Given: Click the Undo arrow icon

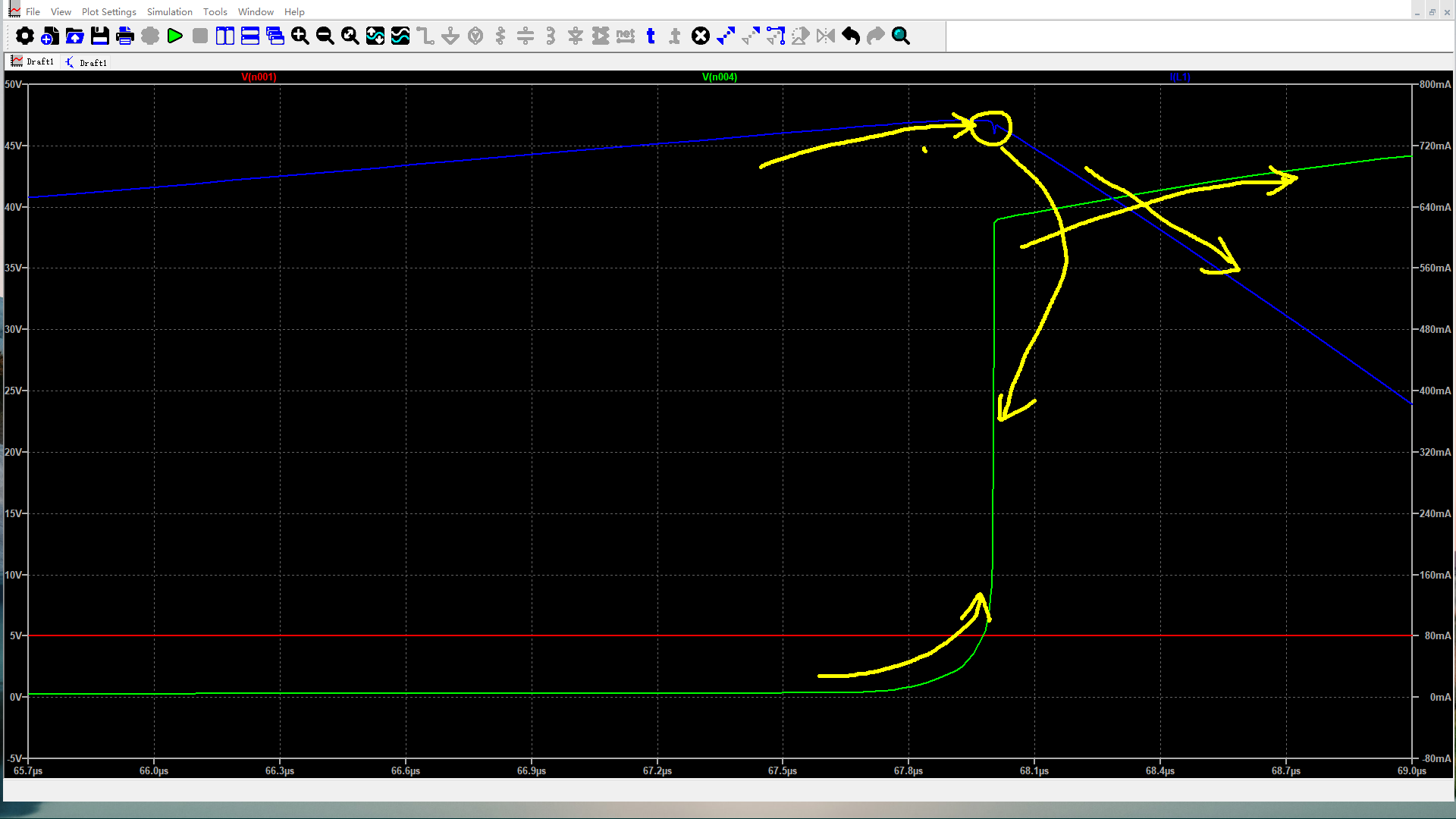Looking at the screenshot, I should coord(851,36).
